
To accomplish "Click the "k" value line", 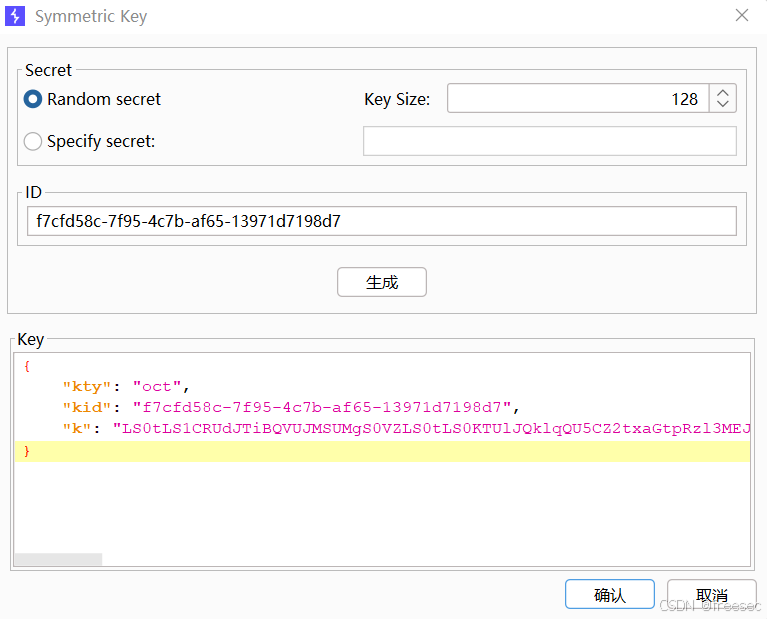I will click(x=406, y=429).
